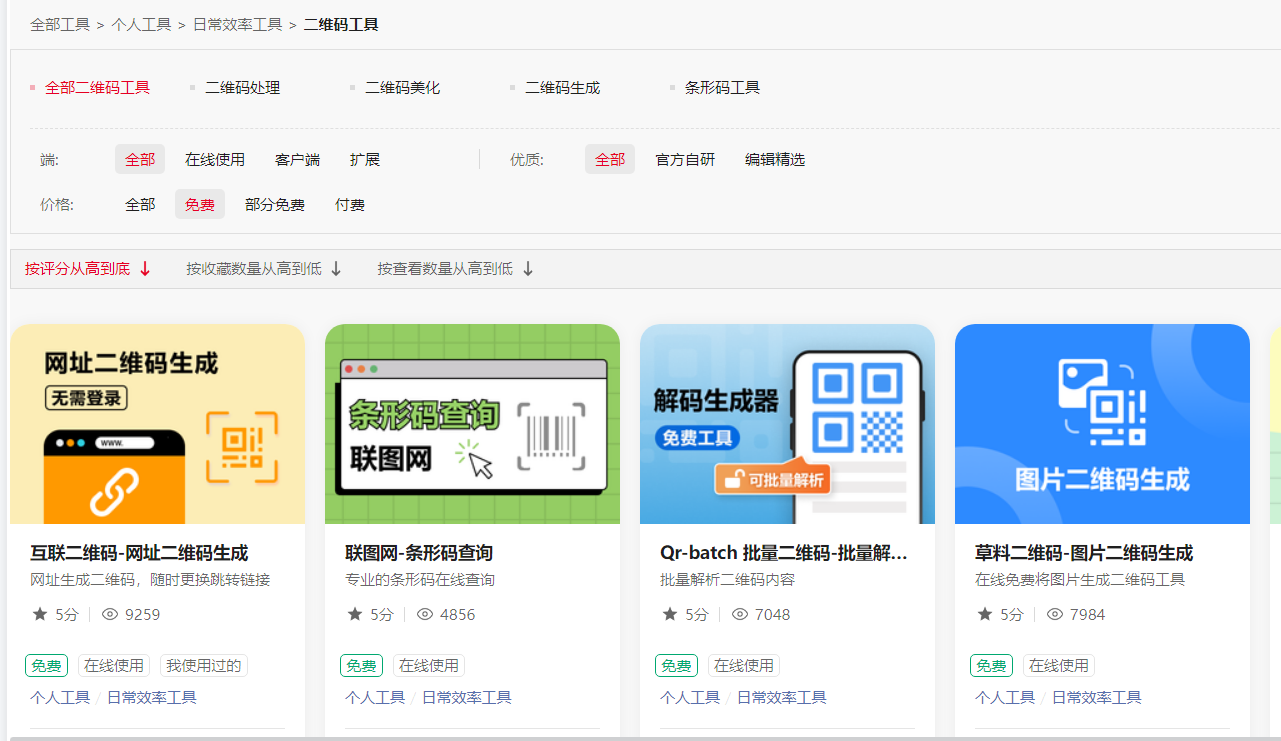Open the 互联二维码 tool thumbnail
The height and width of the screenshot is (741, 1281).
pos(157,423)
